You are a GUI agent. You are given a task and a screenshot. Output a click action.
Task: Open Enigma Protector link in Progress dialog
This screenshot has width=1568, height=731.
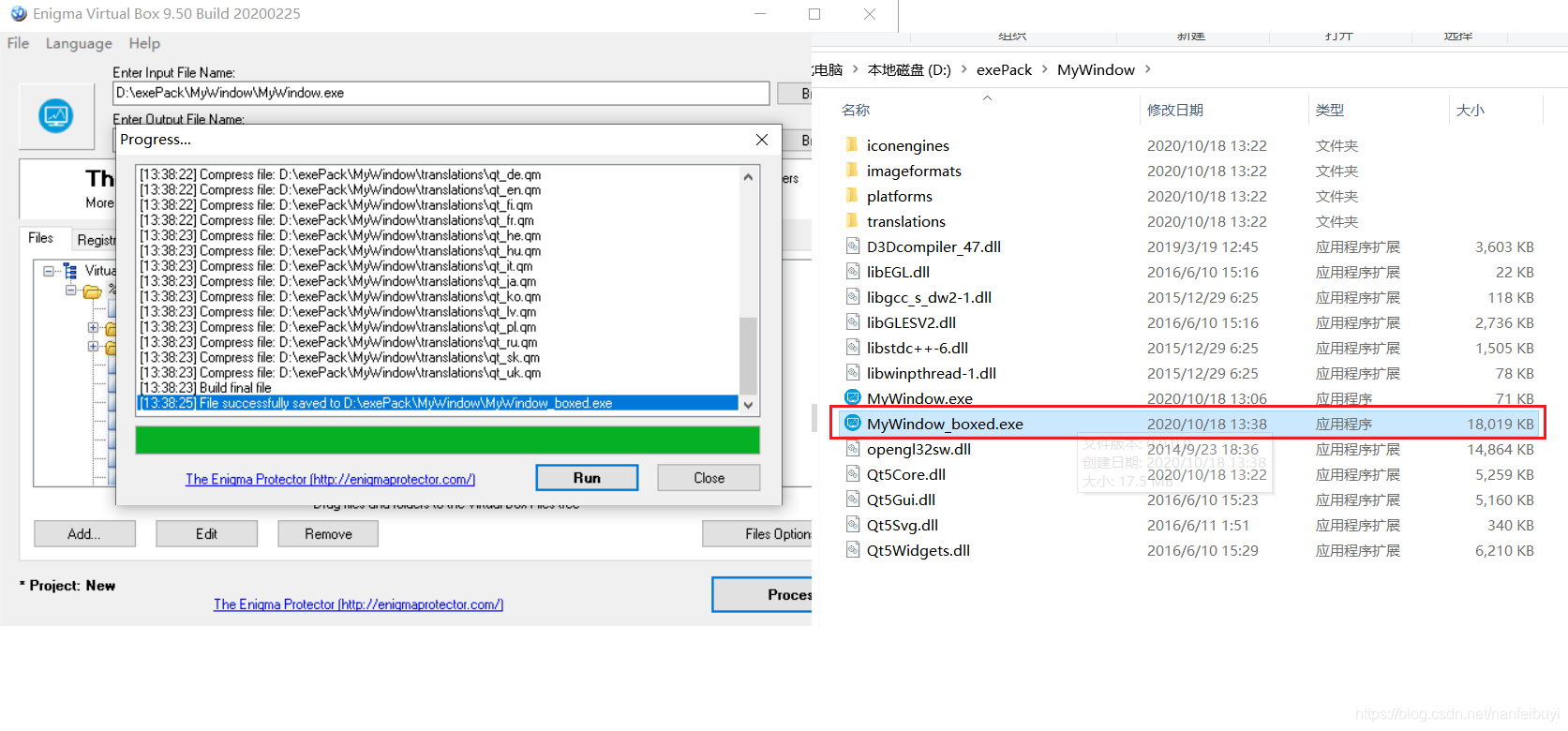(x=330, y=479)
